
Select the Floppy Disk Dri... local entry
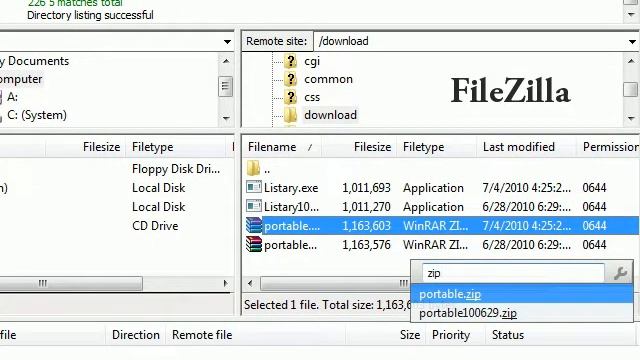176,169
